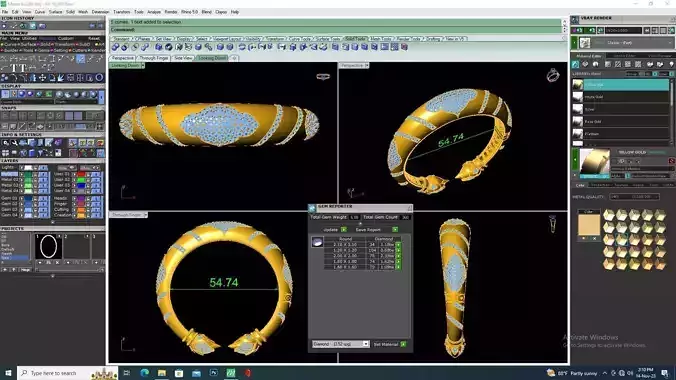Click the blue box icon in solid toolbar
This screenshot has height=380, width=676.
159,47
